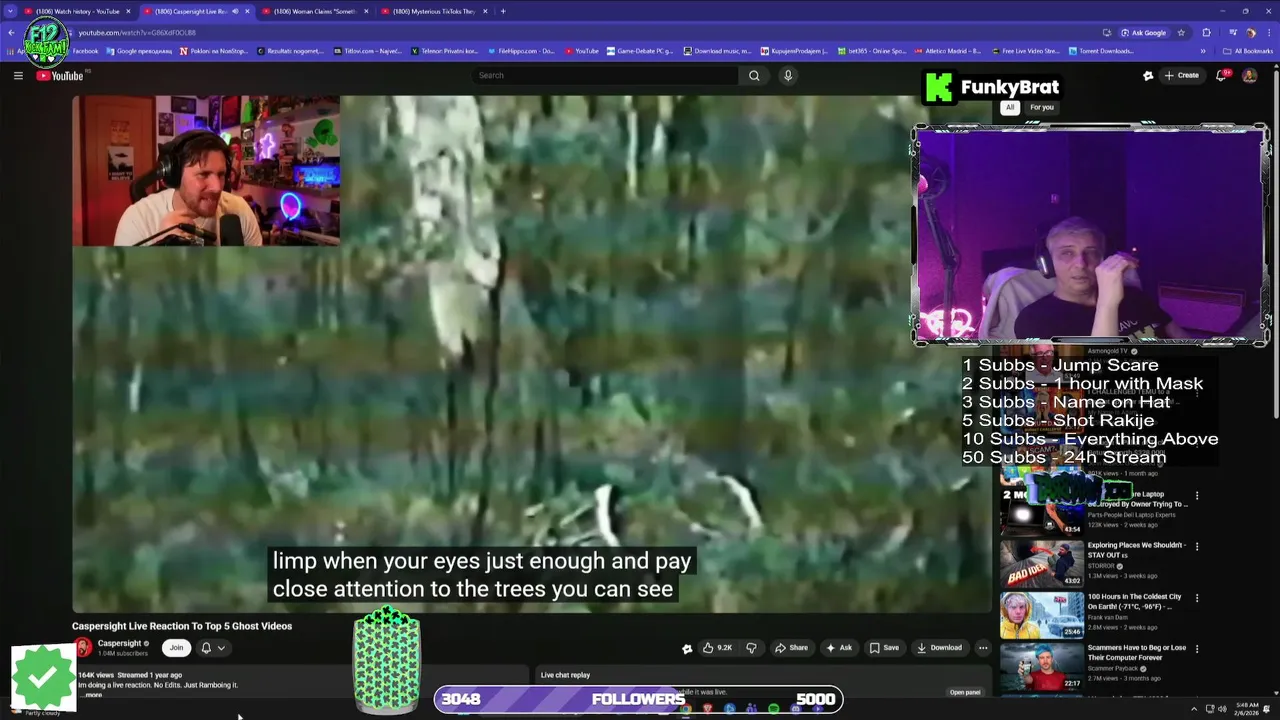Like the video with thumbs up 9.2K
The image size is (1280, 720).
coord(717,648)
